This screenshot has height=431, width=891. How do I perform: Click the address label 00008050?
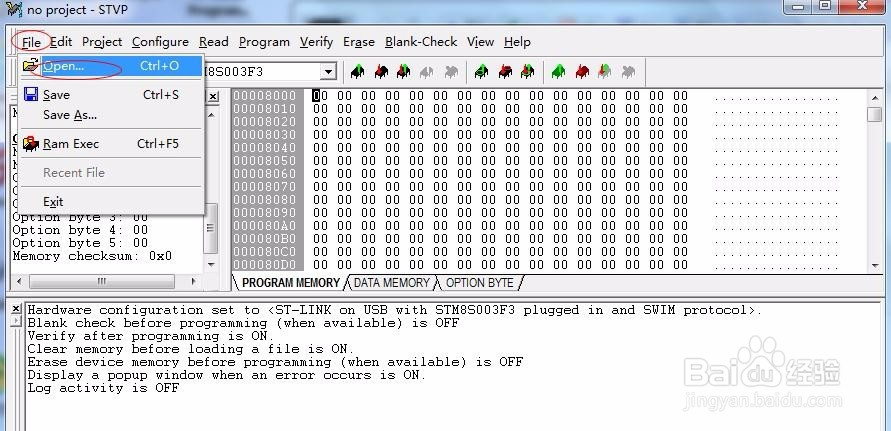(x=264, y=160)
